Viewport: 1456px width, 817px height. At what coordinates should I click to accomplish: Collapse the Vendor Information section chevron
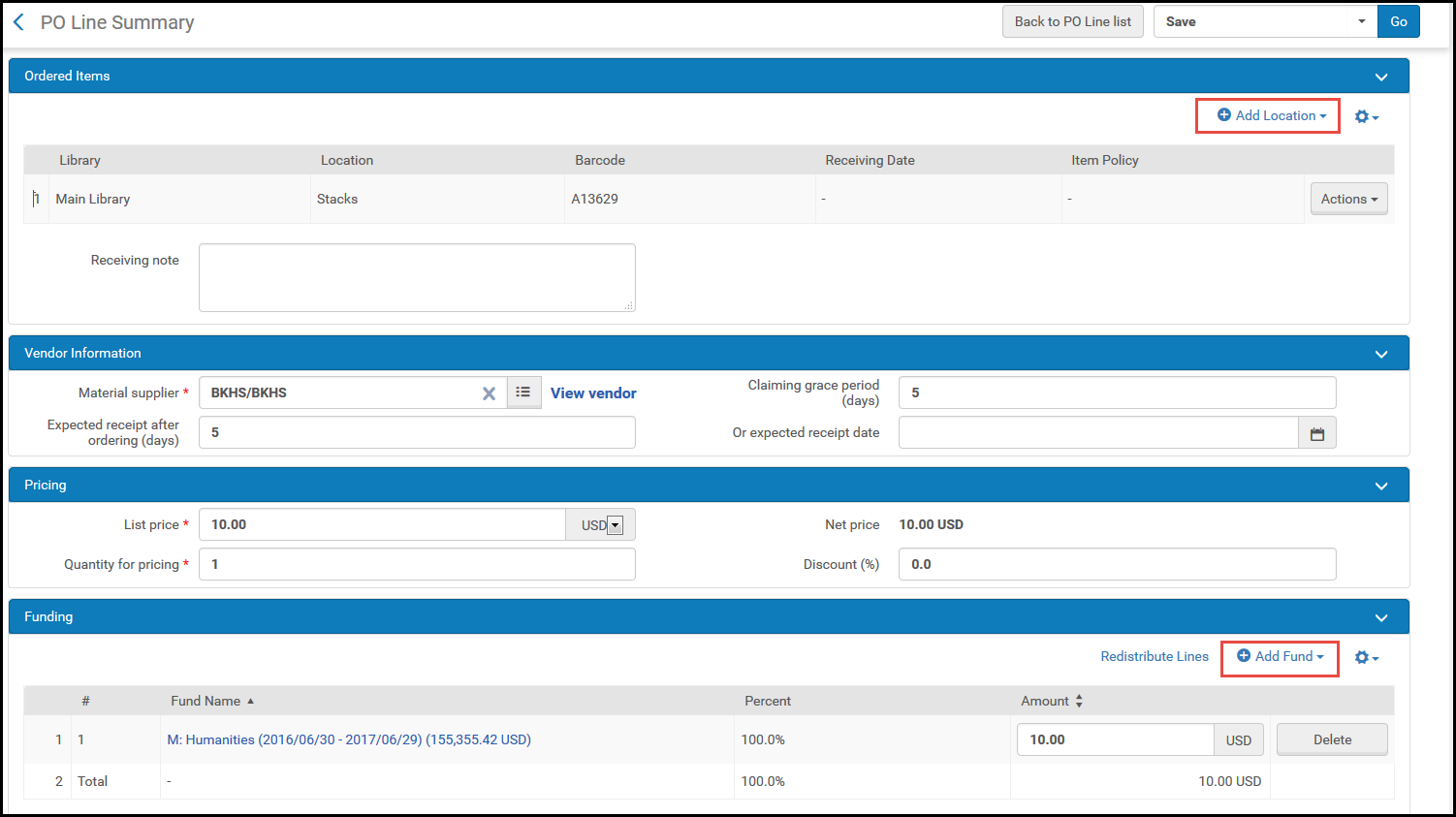point(1381,354)
